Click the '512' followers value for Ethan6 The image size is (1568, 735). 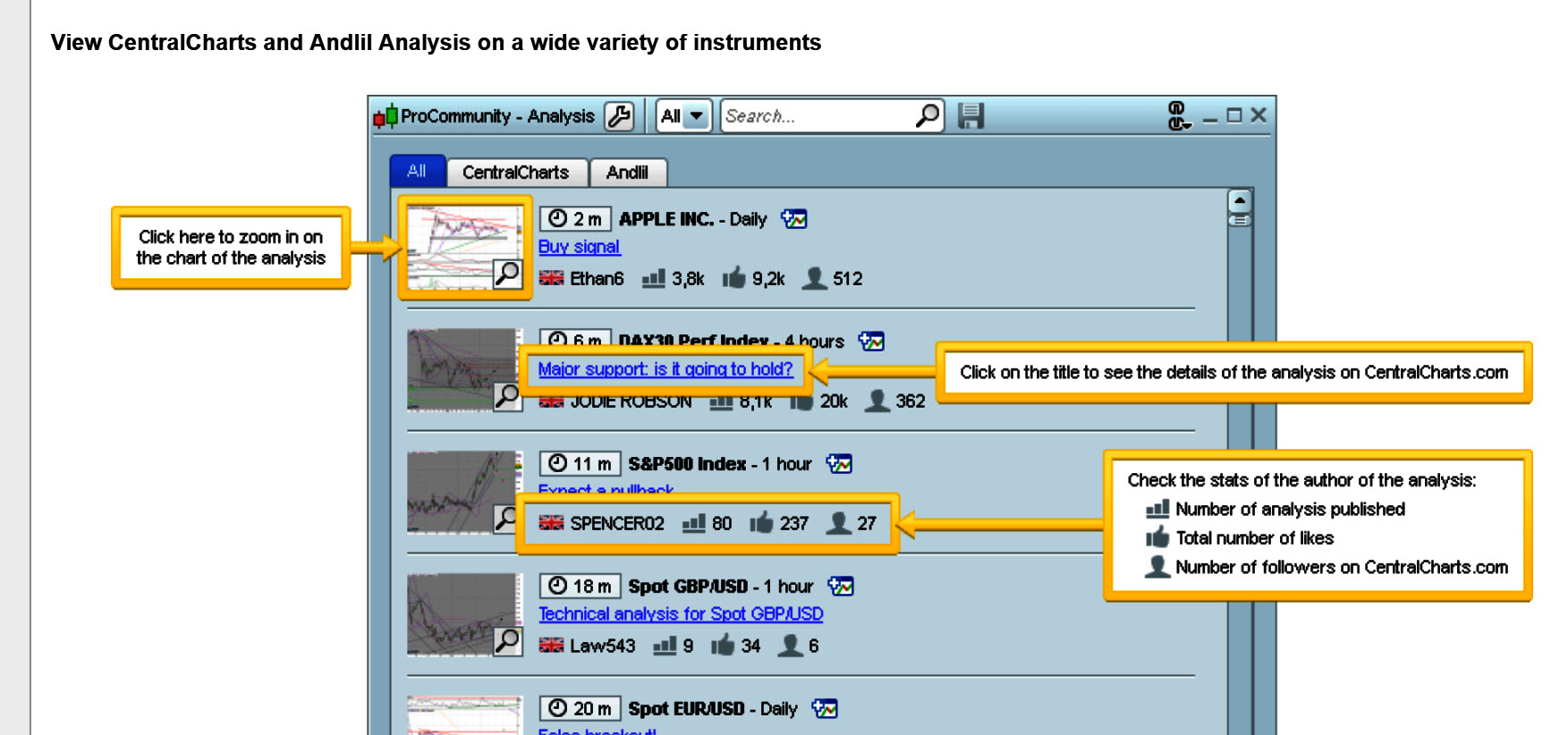coord(848,279)
